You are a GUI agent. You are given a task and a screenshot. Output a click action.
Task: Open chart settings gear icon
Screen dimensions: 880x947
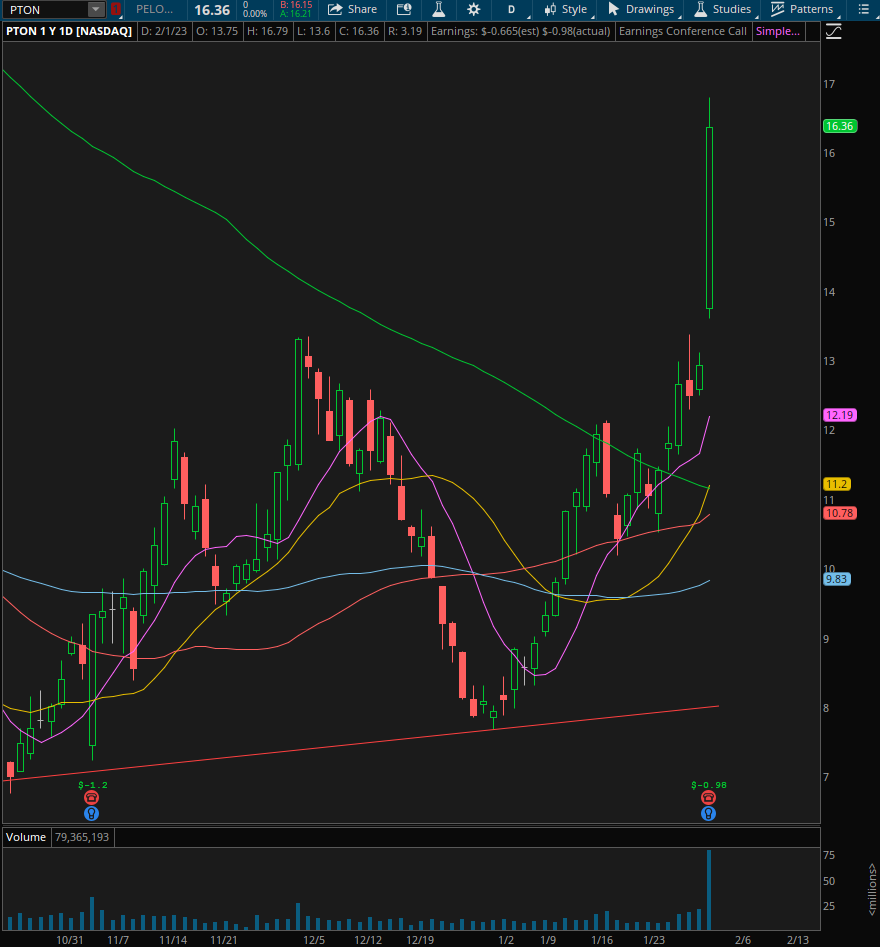point(474,9)
